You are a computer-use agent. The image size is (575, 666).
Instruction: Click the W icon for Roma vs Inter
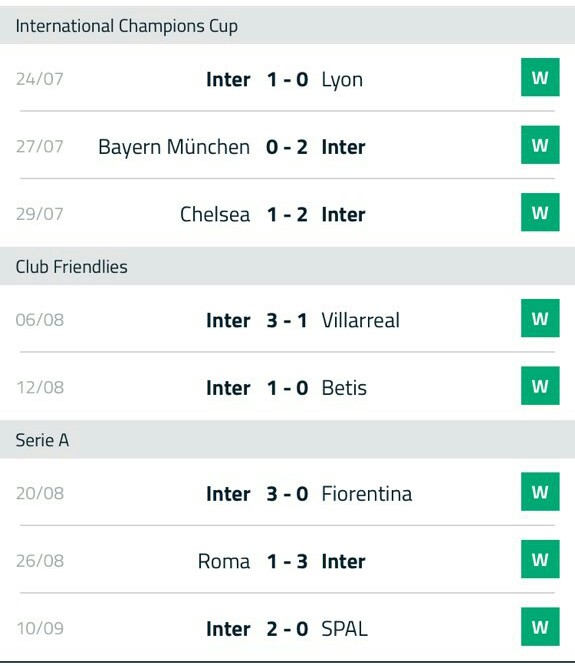pyautogui.click(x=540, y=559)
